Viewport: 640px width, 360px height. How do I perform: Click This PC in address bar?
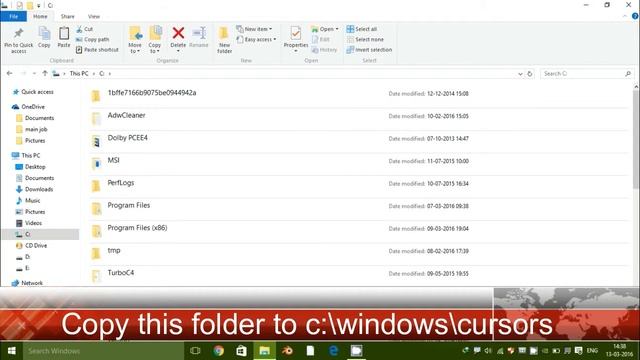coord(79,73)
